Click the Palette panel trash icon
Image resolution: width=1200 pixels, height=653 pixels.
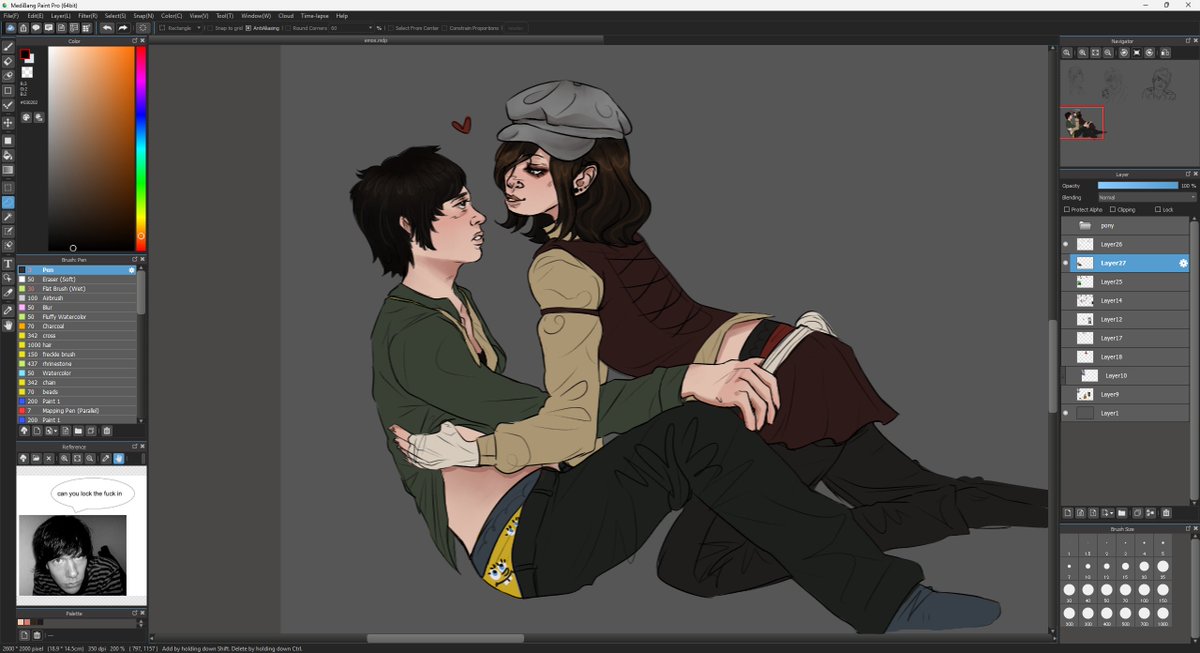pos(37,635)
